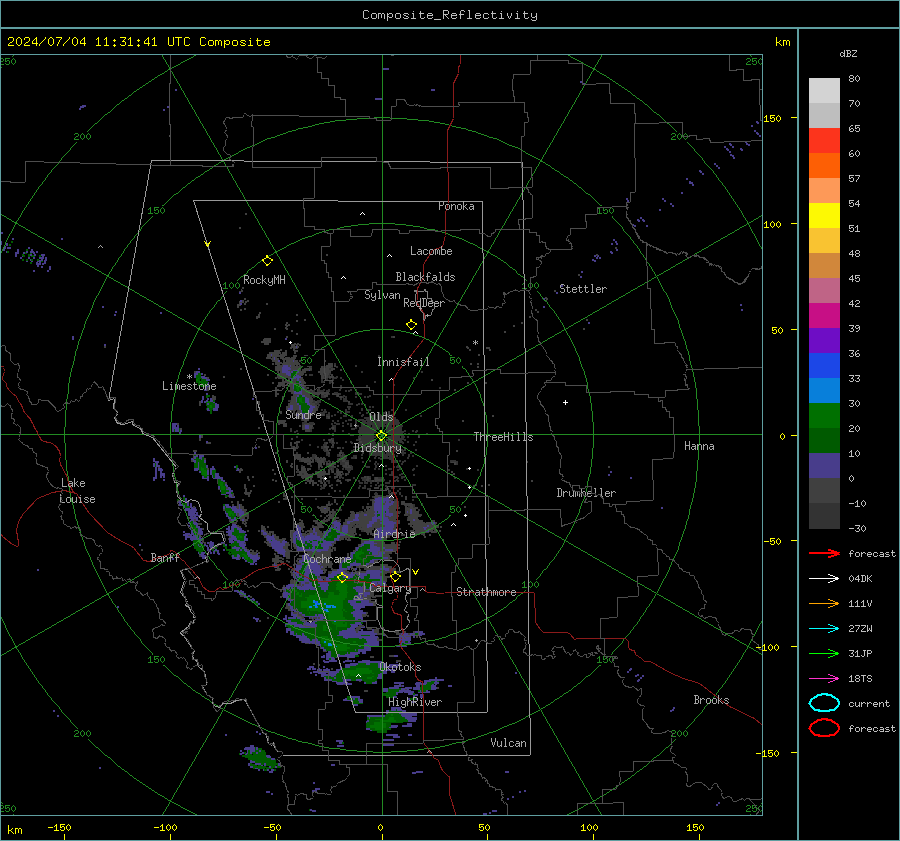The width and height of the screenshot is (900, 841).
Task: Pick the light blue swatch above 30
Action: click(x=824, y=390)
